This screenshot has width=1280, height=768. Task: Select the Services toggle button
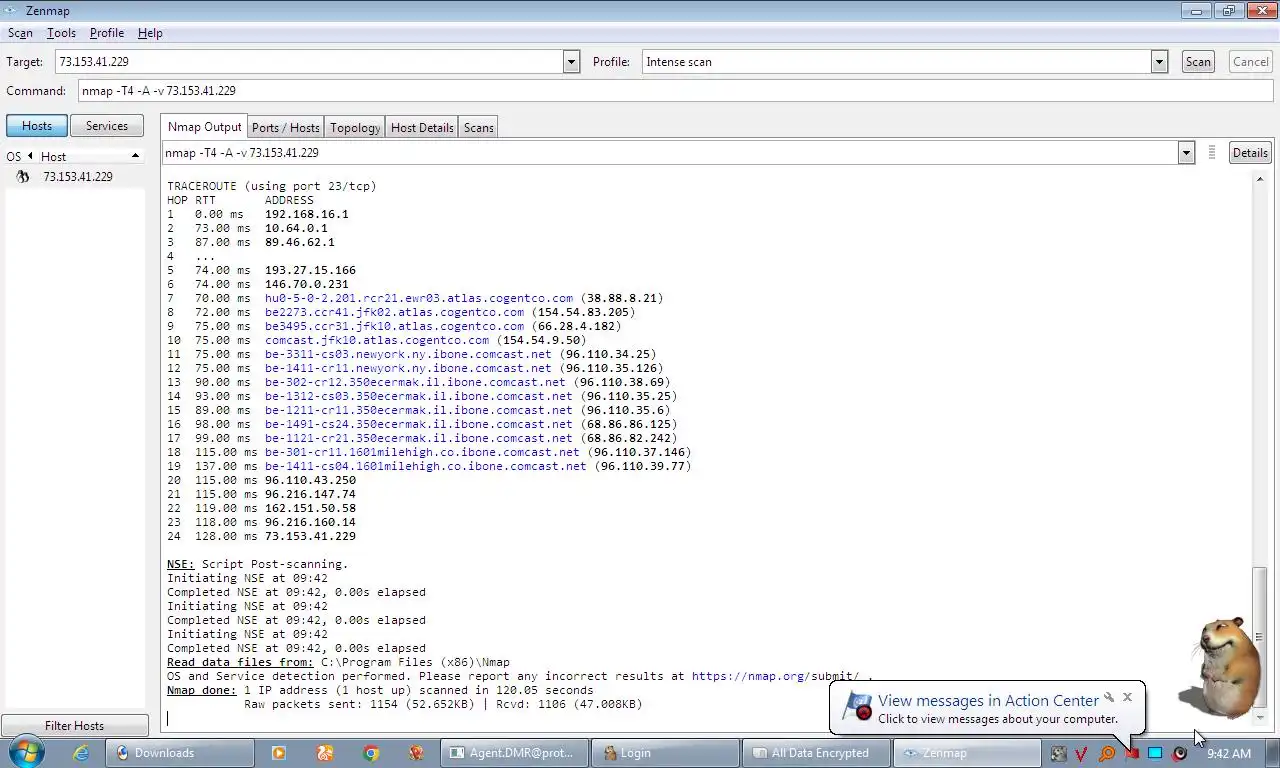(107, 126)
